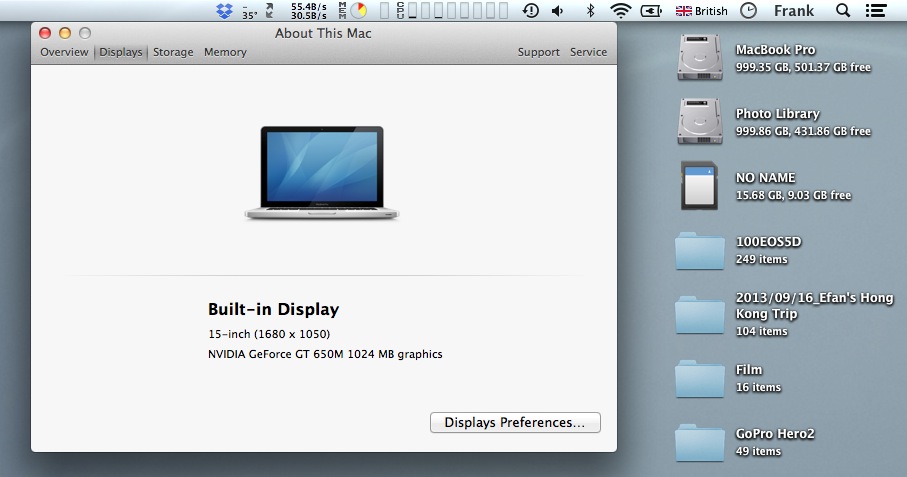Click the NVIDIA GeForce GT 650M graphics text

(325, 354)
